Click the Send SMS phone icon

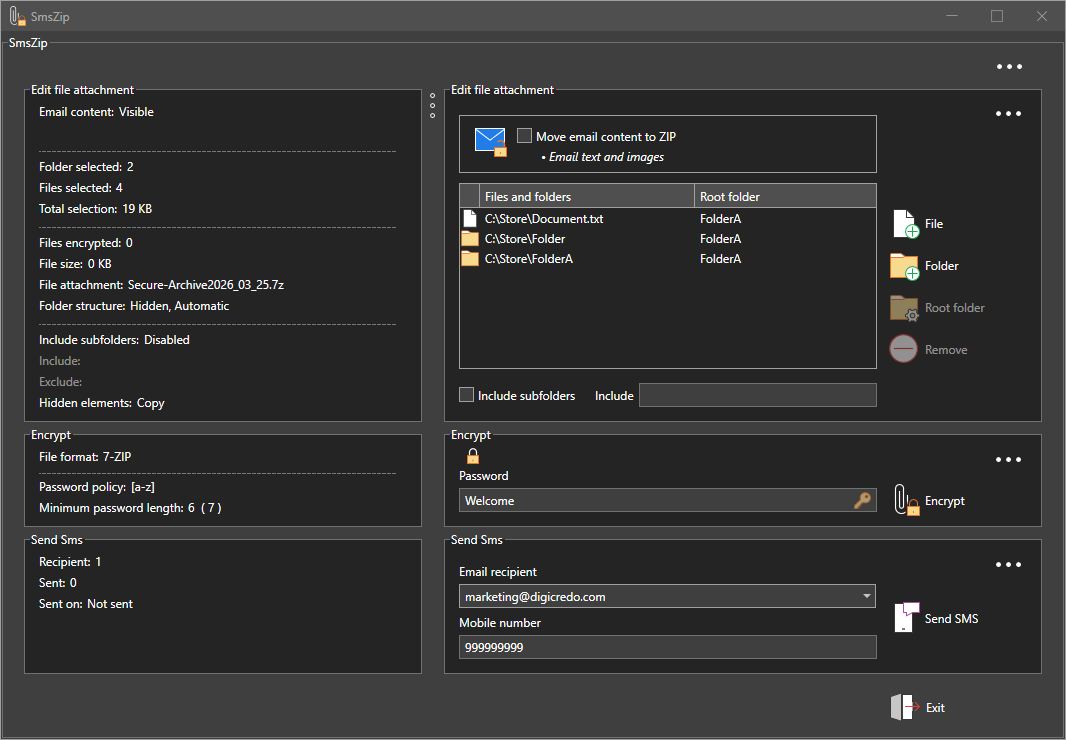pyautogui.click(x=905, y=618)
